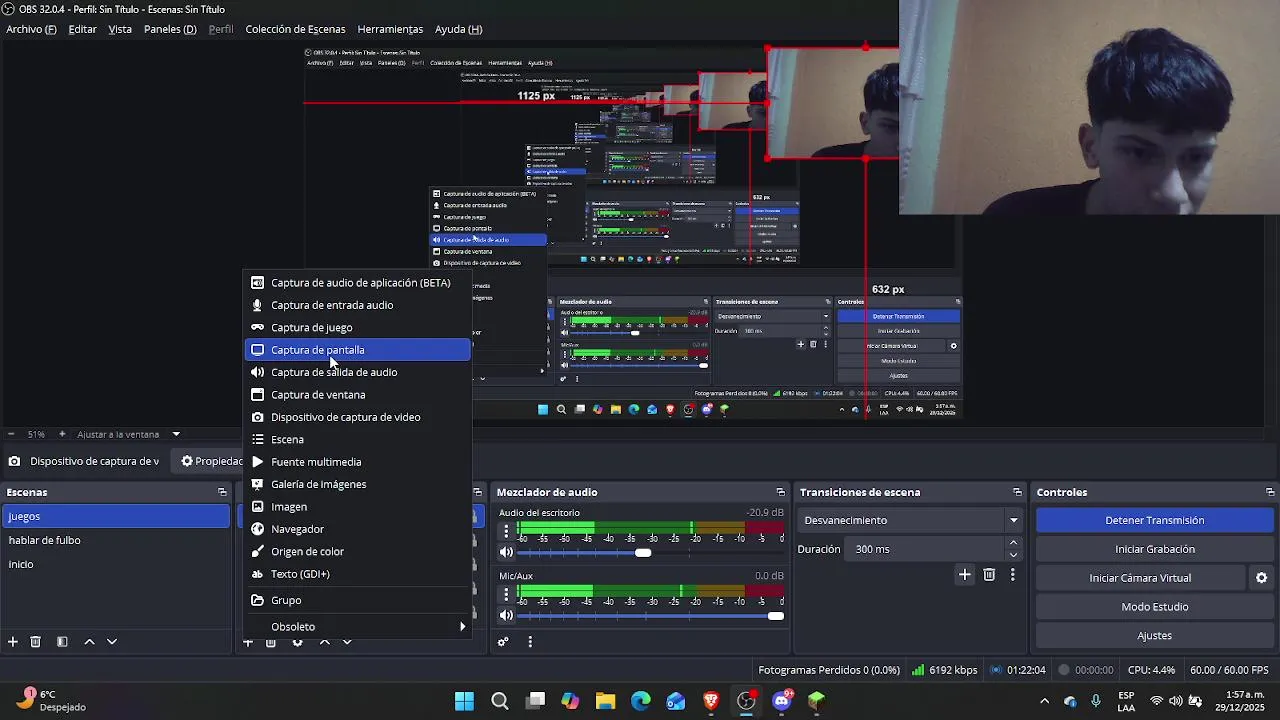
Task: Open source properties gear in sources toolbar
Action: [297, 642]
